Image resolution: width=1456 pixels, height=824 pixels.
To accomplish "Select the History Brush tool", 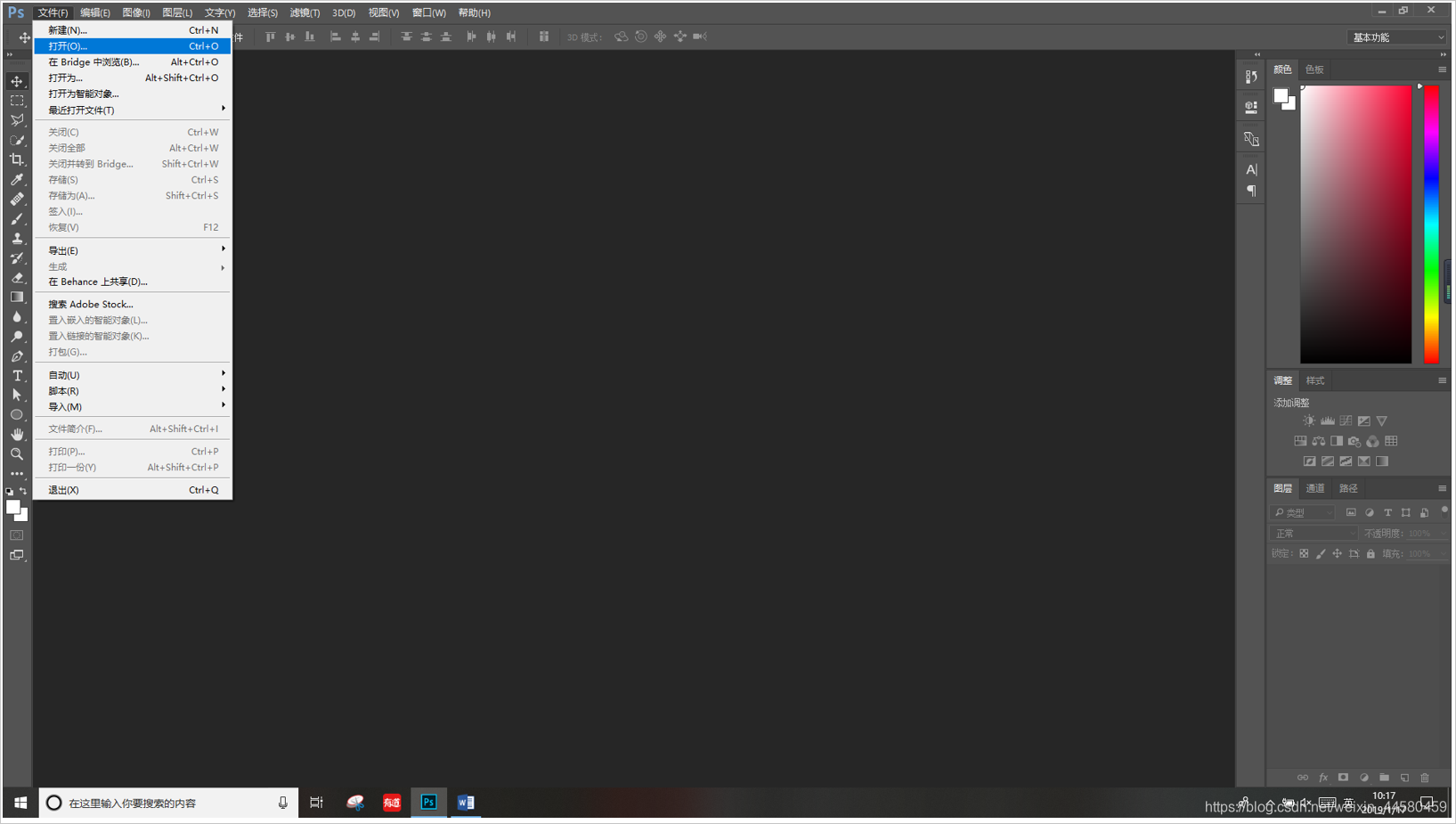I will point(17,257).
